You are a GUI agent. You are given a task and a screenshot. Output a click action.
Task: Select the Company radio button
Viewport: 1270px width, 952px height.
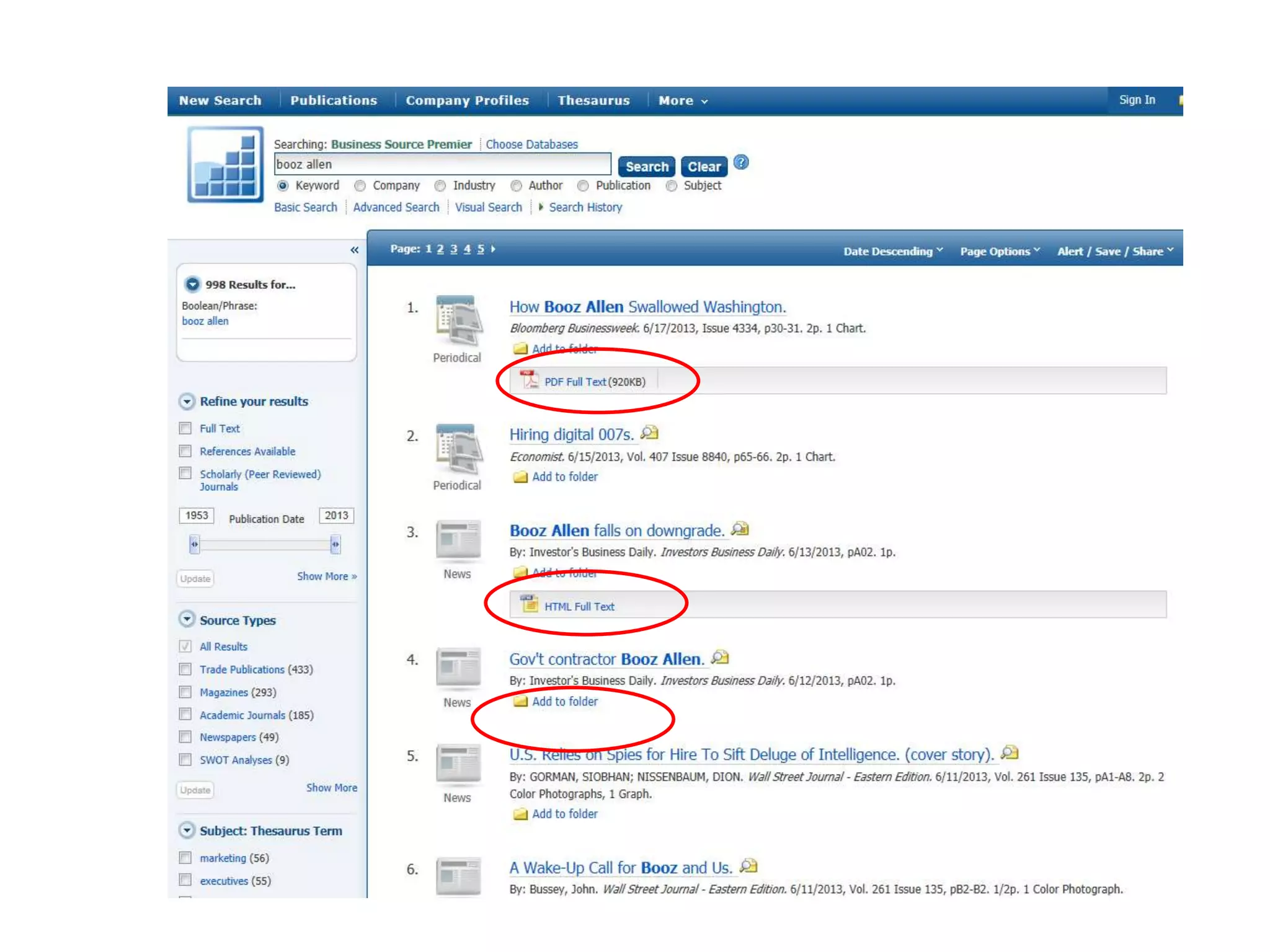point(360,186)
